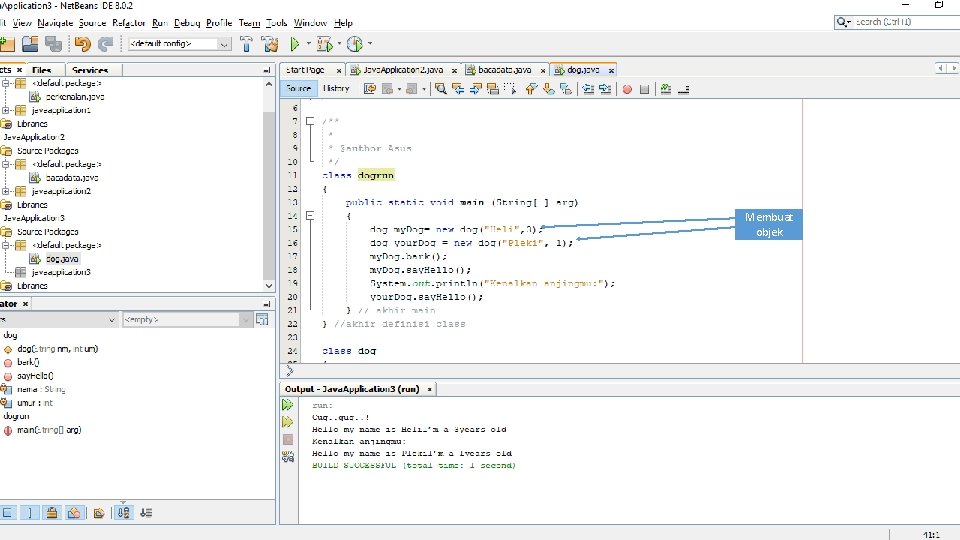
Task: Select dog.java in the Projects tree
Action: pyautogui.click(x=62, y=259)
